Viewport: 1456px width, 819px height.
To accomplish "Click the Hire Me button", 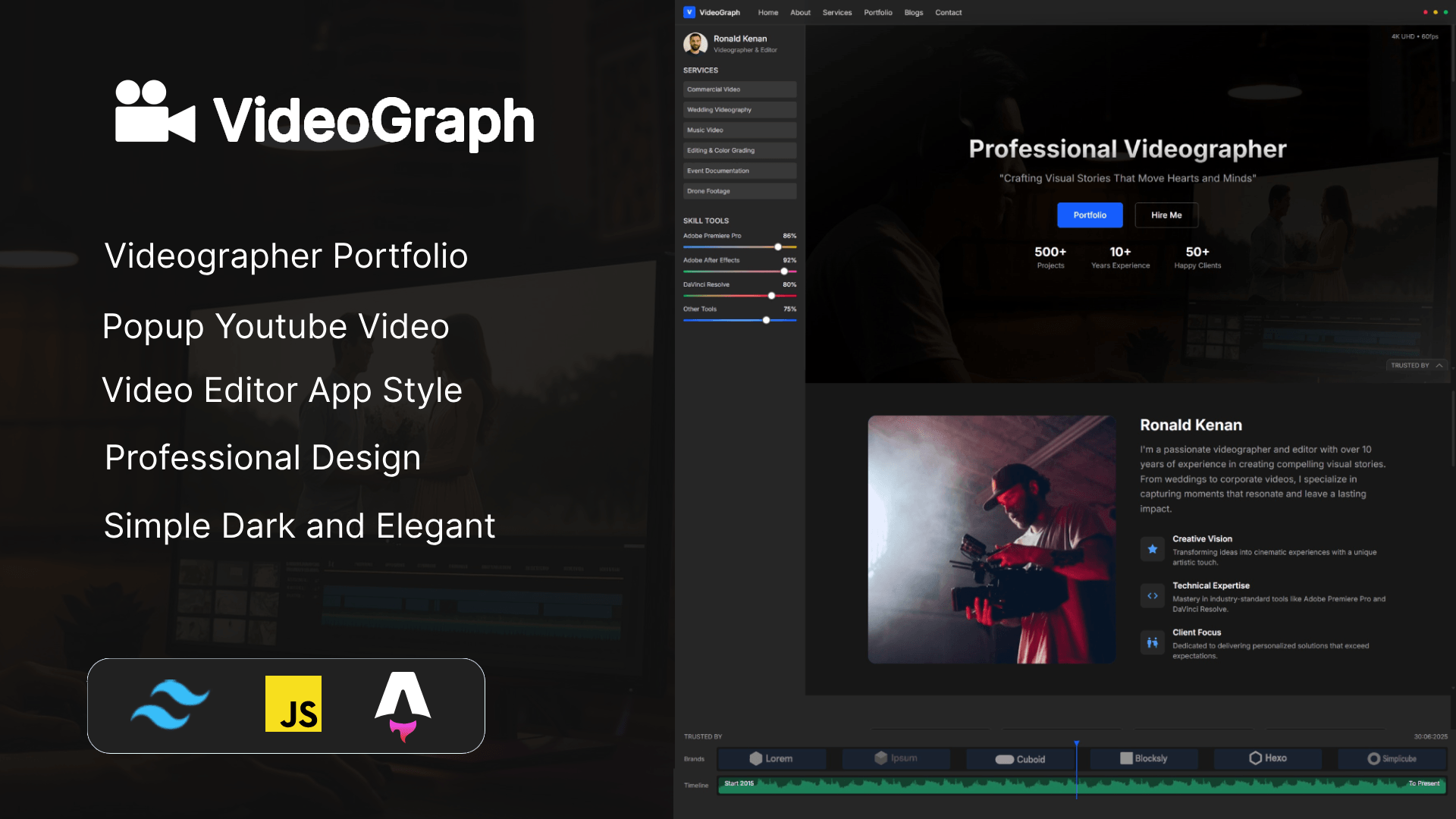I will pyautogui.click(x=1166, y=215).
